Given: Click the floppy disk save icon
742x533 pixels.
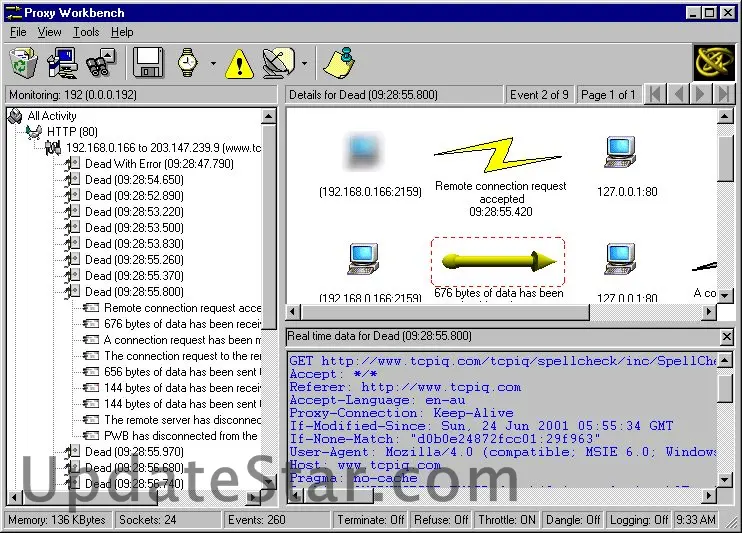Looking at the screenshot, I should pyautogui.click(x=148, y=62).
